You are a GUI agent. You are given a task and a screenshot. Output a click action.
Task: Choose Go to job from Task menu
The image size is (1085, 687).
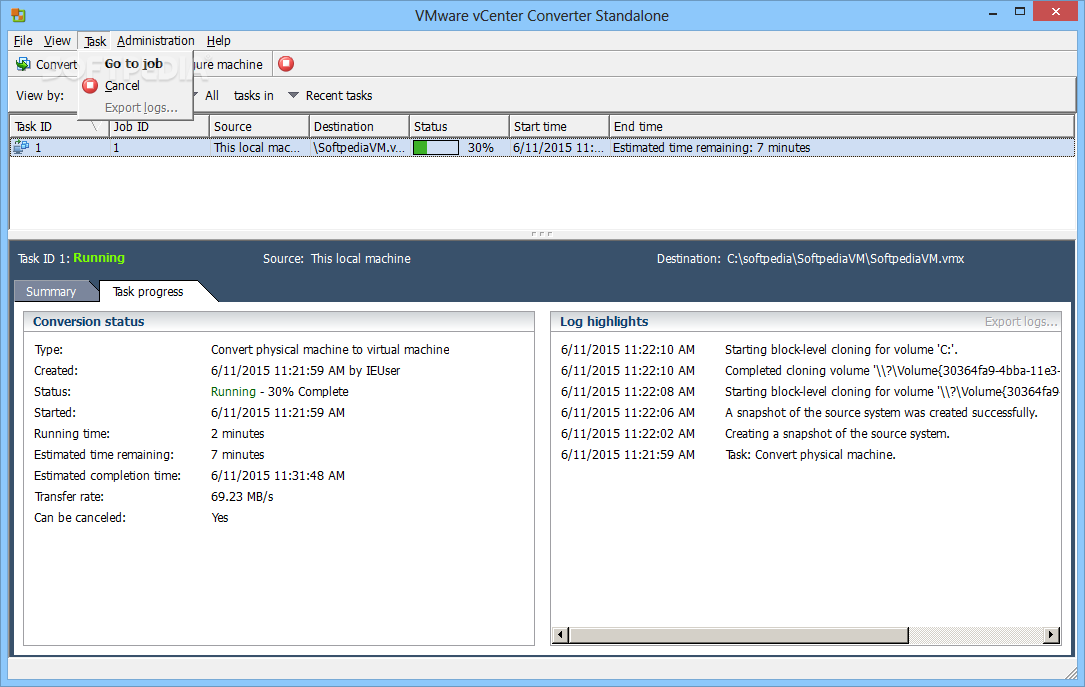click(x=134, y=64)
